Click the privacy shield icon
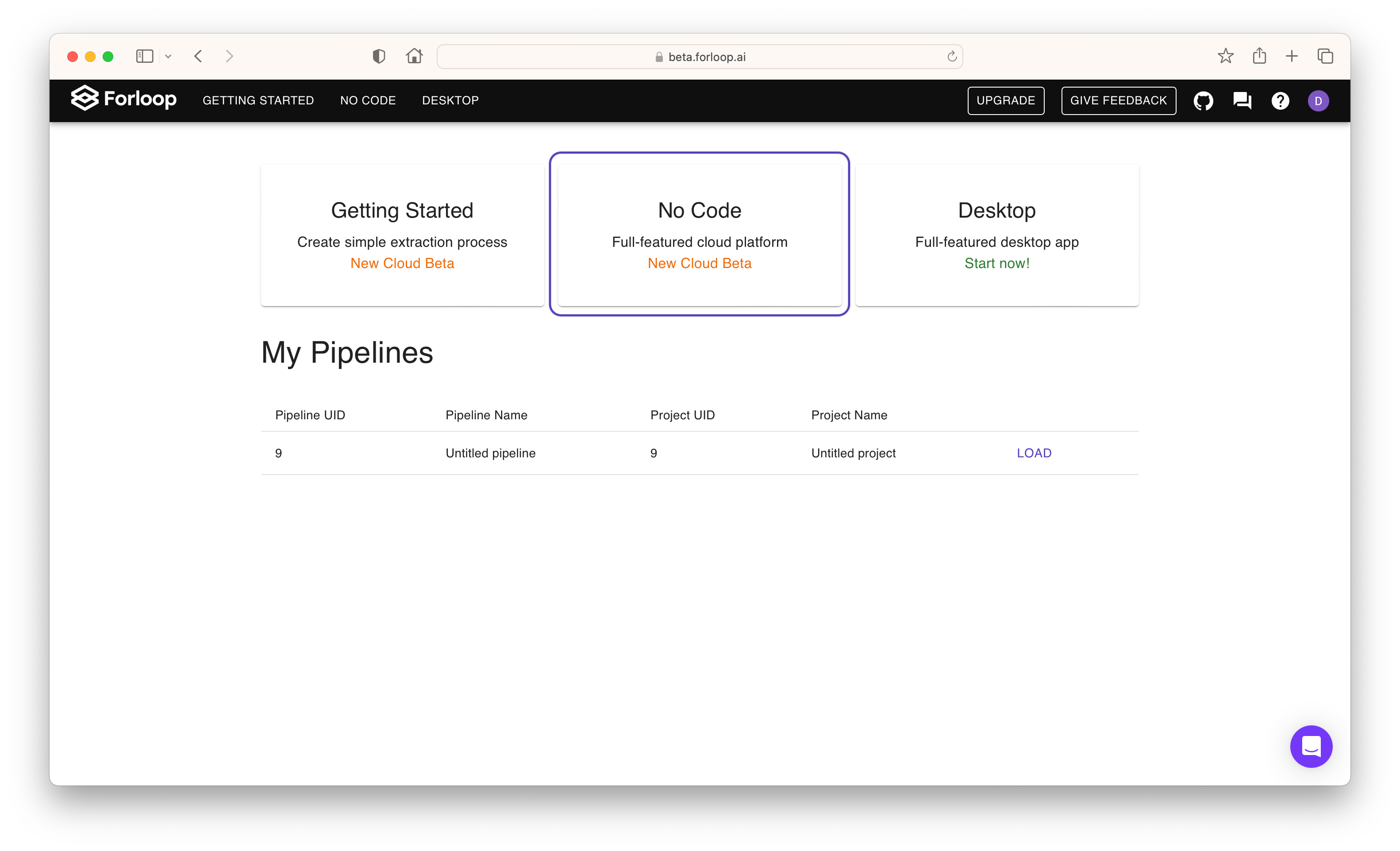Viewport: 1400px width, 851px height. [x=379, y=56]
